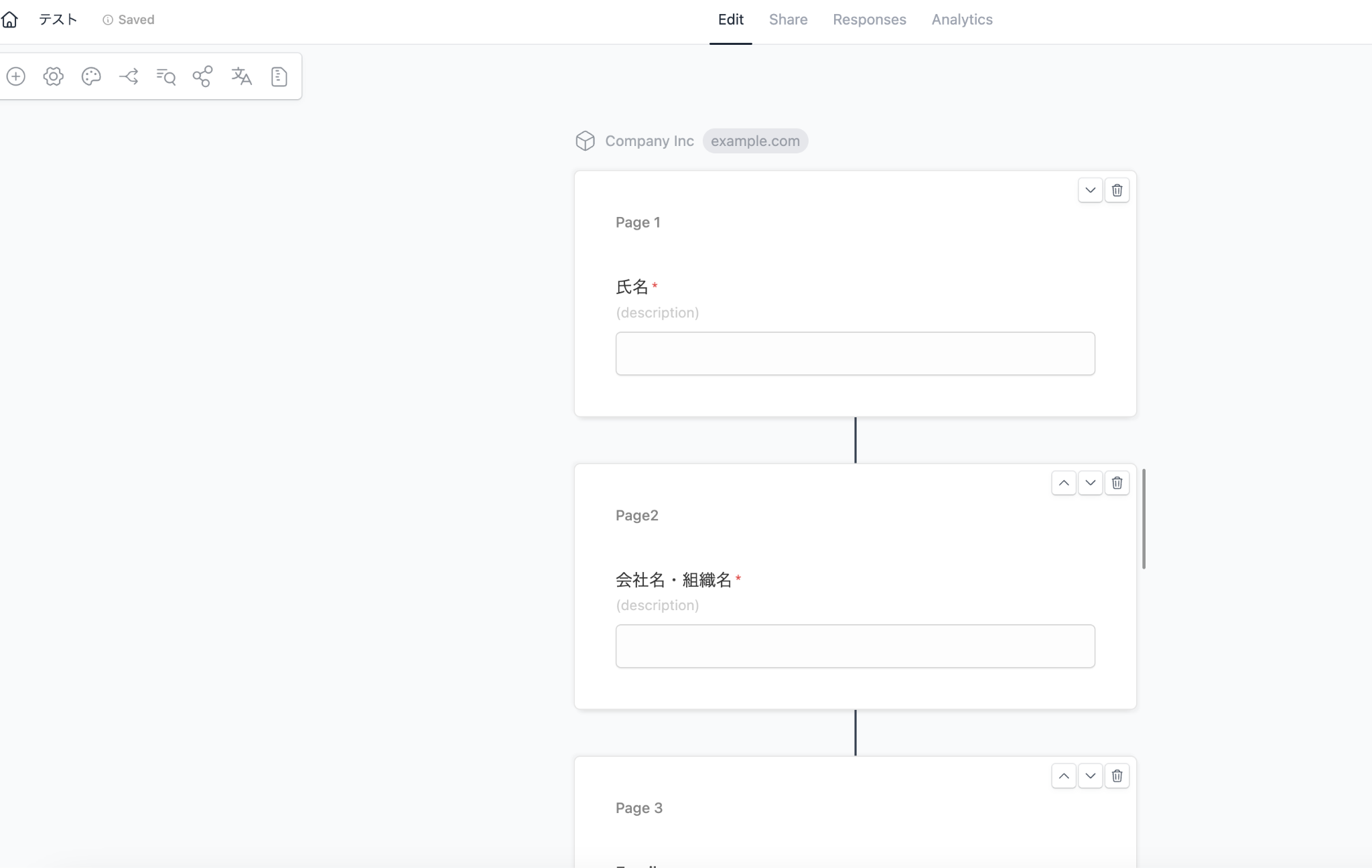Image resolution: width=1372 pixels, height=868 pixels.
Task: Click the 氏名 text input field
Action: point(855,354)
